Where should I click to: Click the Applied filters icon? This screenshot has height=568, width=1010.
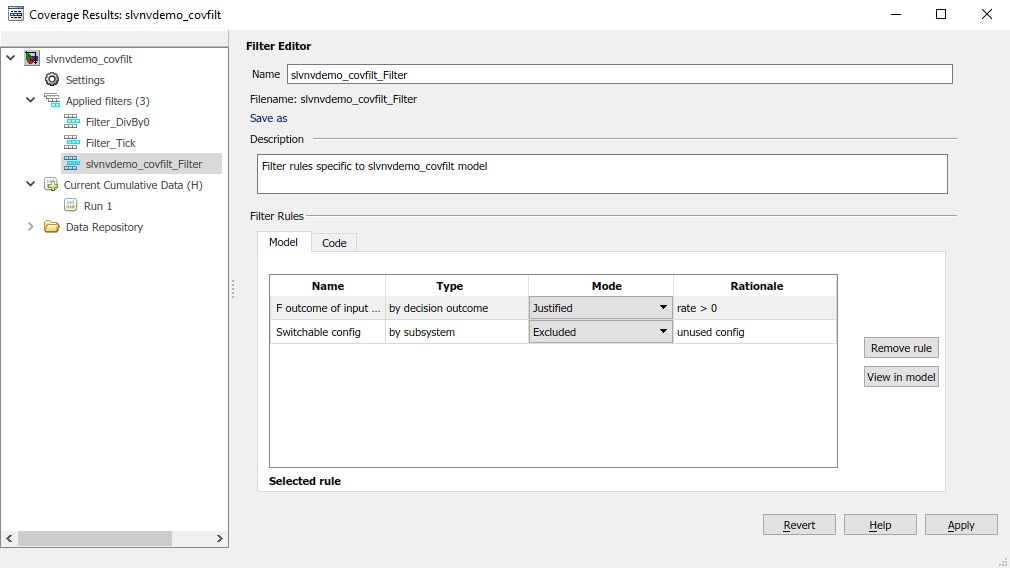pos(52,101)
